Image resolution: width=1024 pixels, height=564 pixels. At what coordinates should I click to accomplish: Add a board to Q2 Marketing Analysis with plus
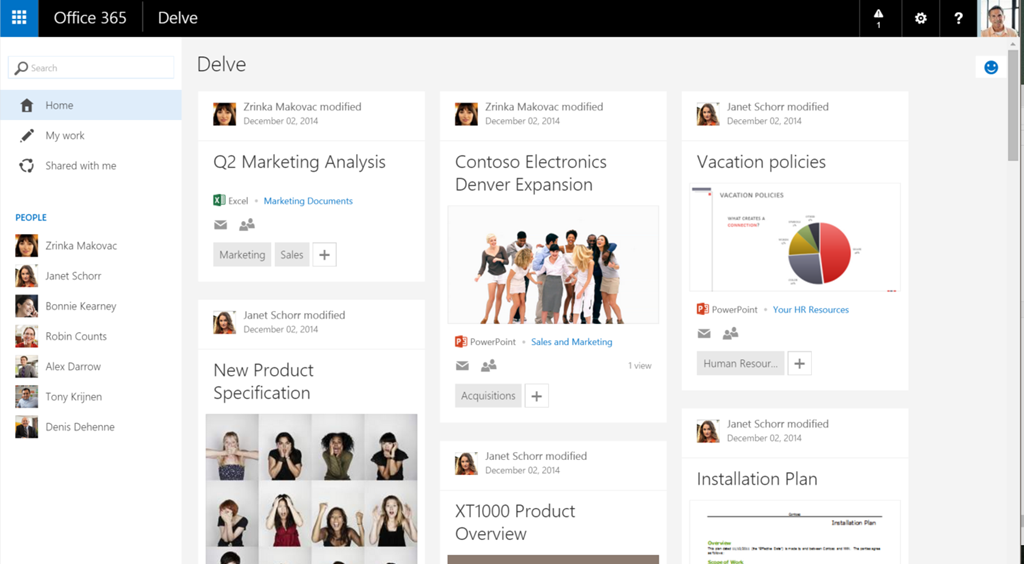[x=325, y=255]
